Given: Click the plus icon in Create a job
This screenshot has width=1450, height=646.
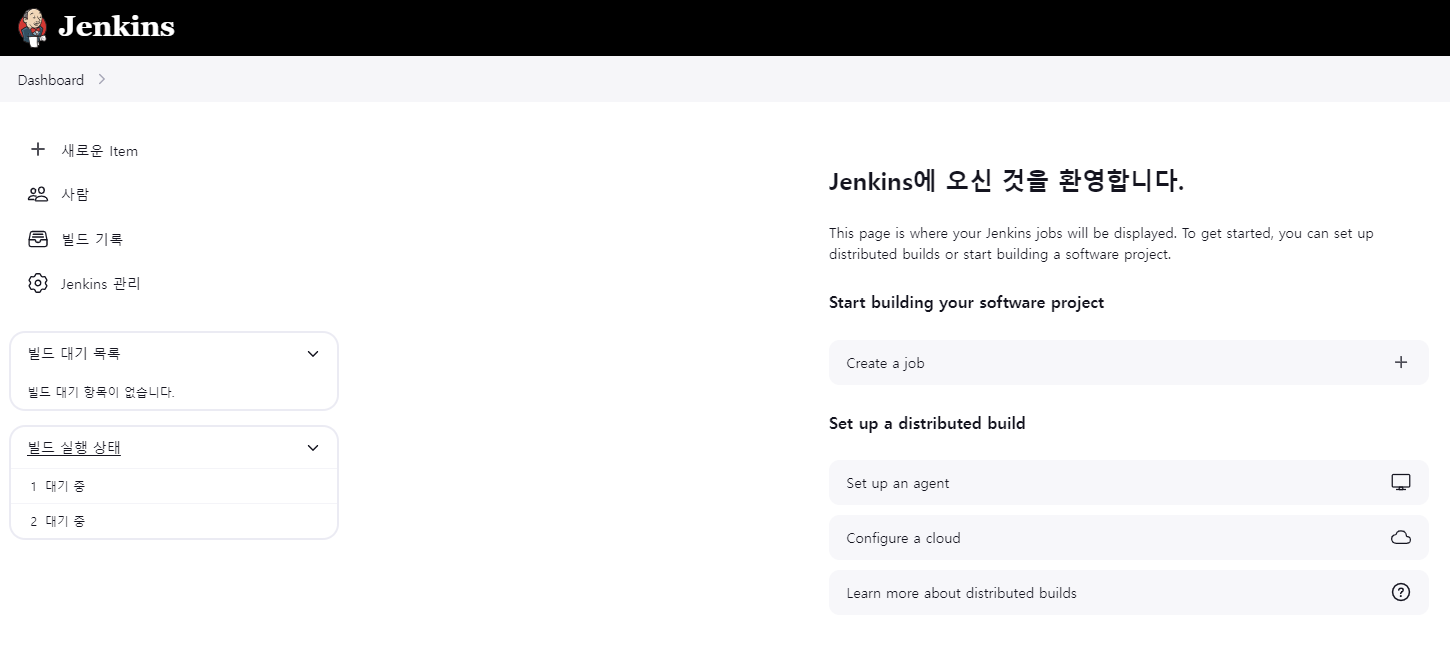Looking at the screenshot, I should (1401, 362).
